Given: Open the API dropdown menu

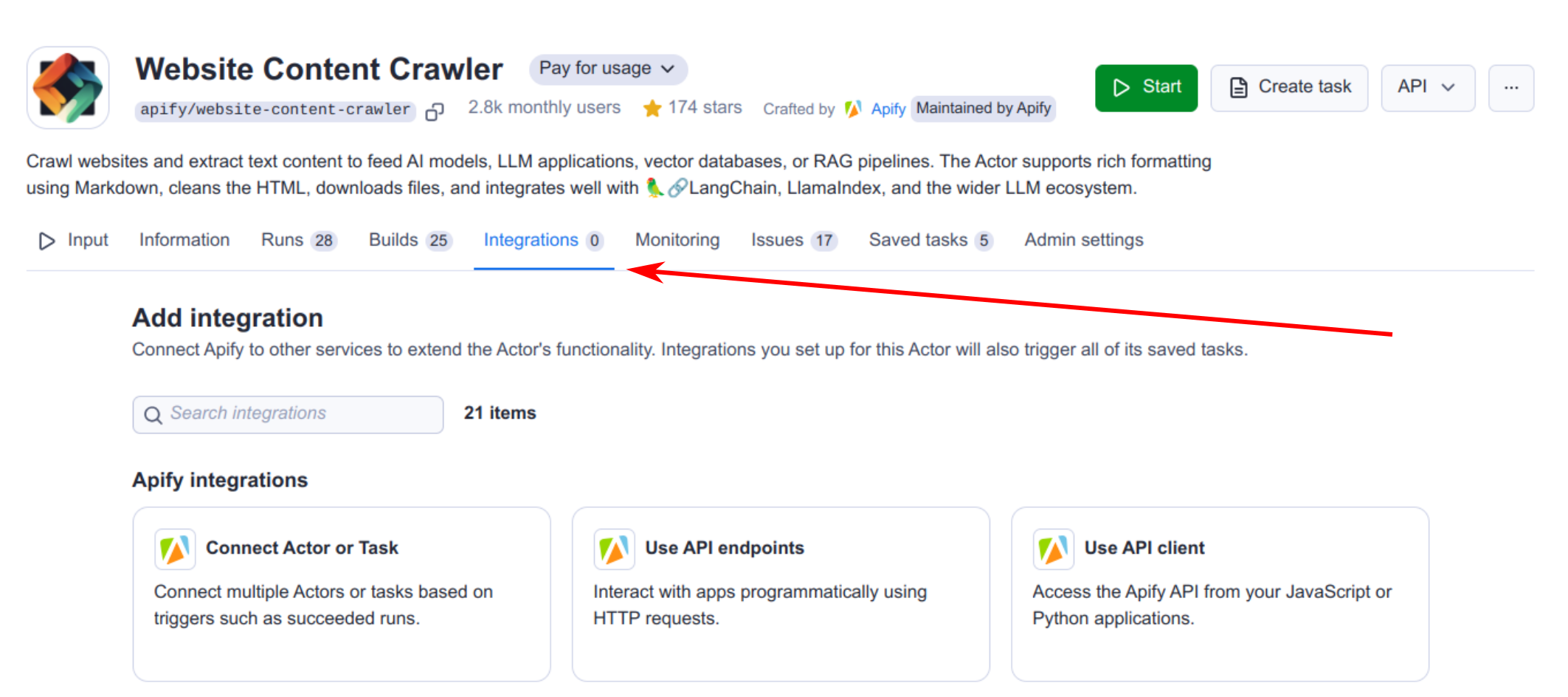Looking at the screenshot, I should [x=1427, y=86].
